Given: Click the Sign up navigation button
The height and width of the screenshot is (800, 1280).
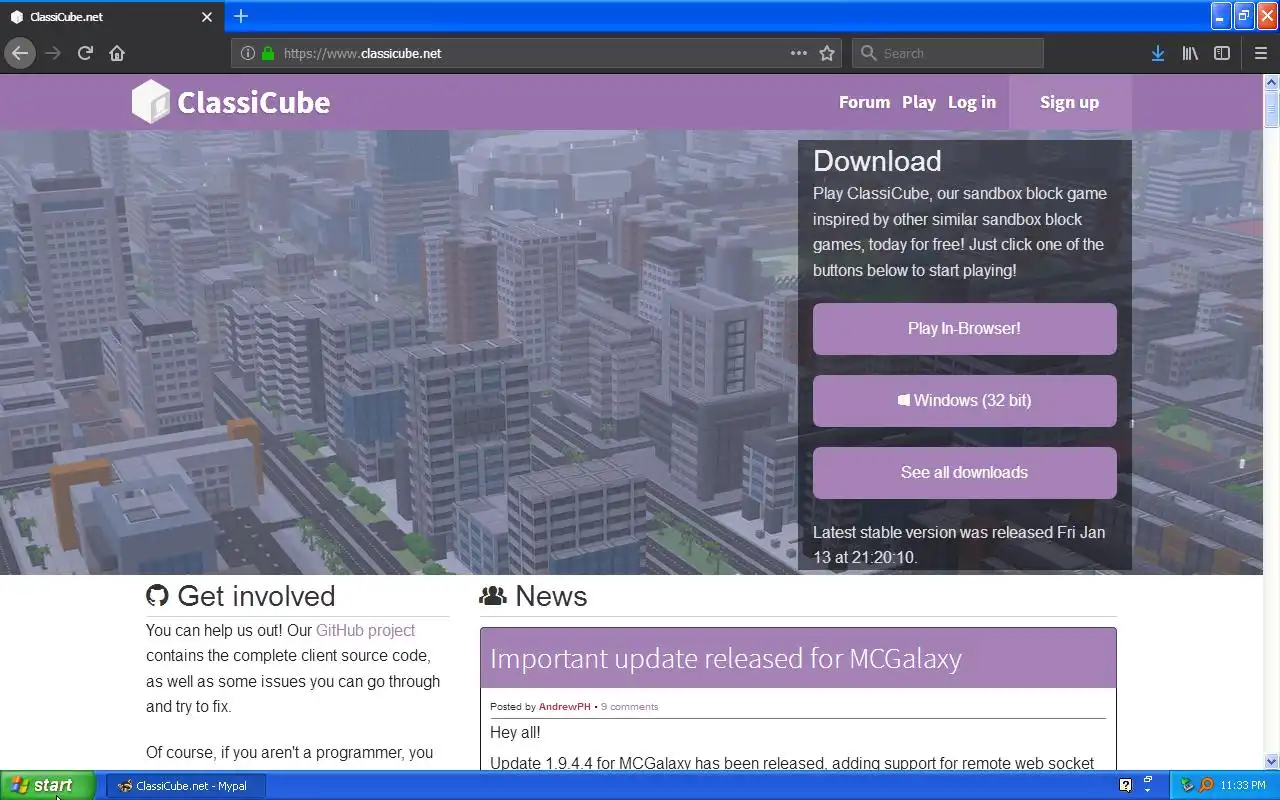Looking at the screenshot, I should 1069,102.
